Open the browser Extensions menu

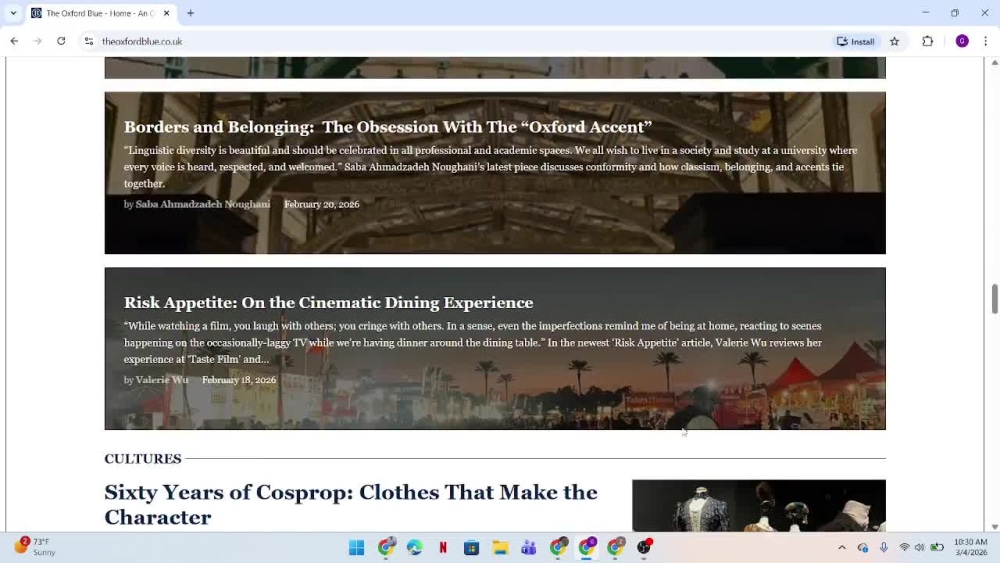point(927,41)
